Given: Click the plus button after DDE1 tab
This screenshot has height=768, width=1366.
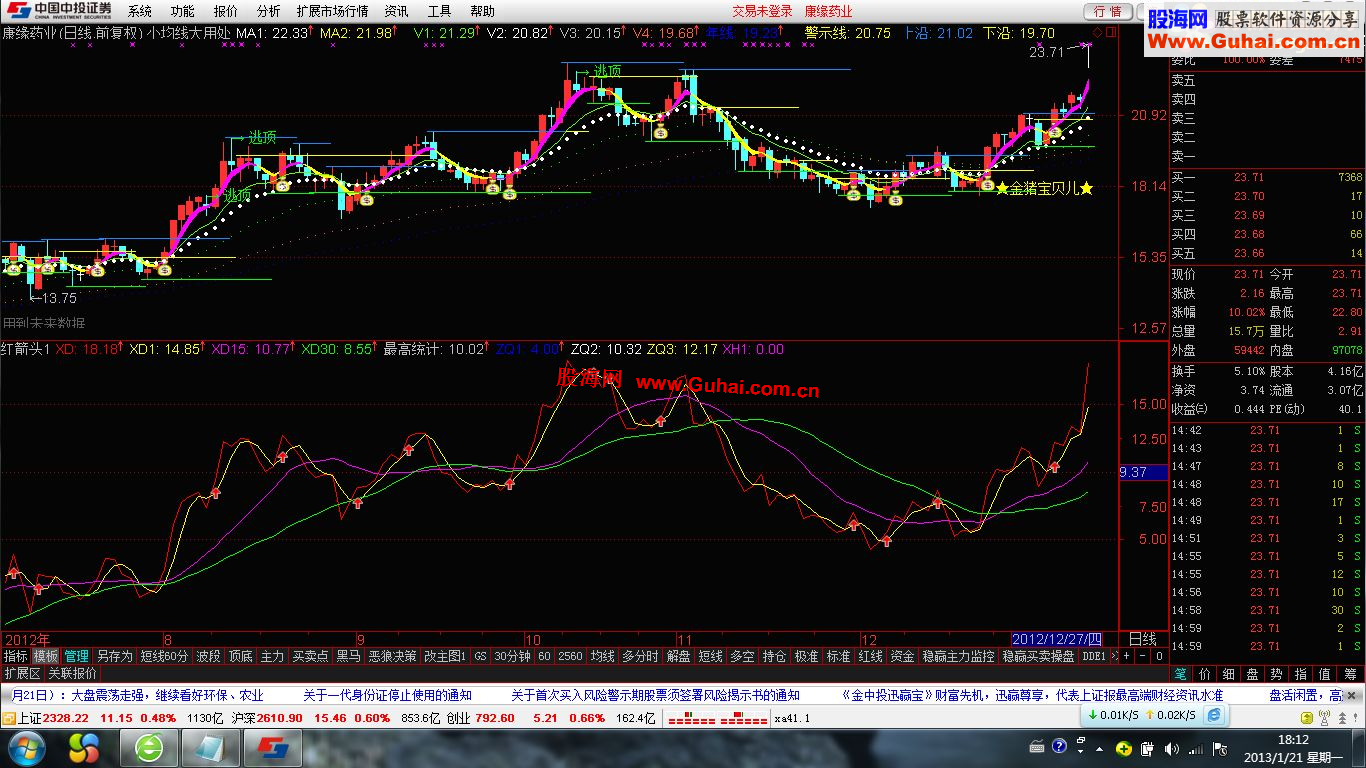Looking at the screenshot, I should click(x=1126, y=656).
